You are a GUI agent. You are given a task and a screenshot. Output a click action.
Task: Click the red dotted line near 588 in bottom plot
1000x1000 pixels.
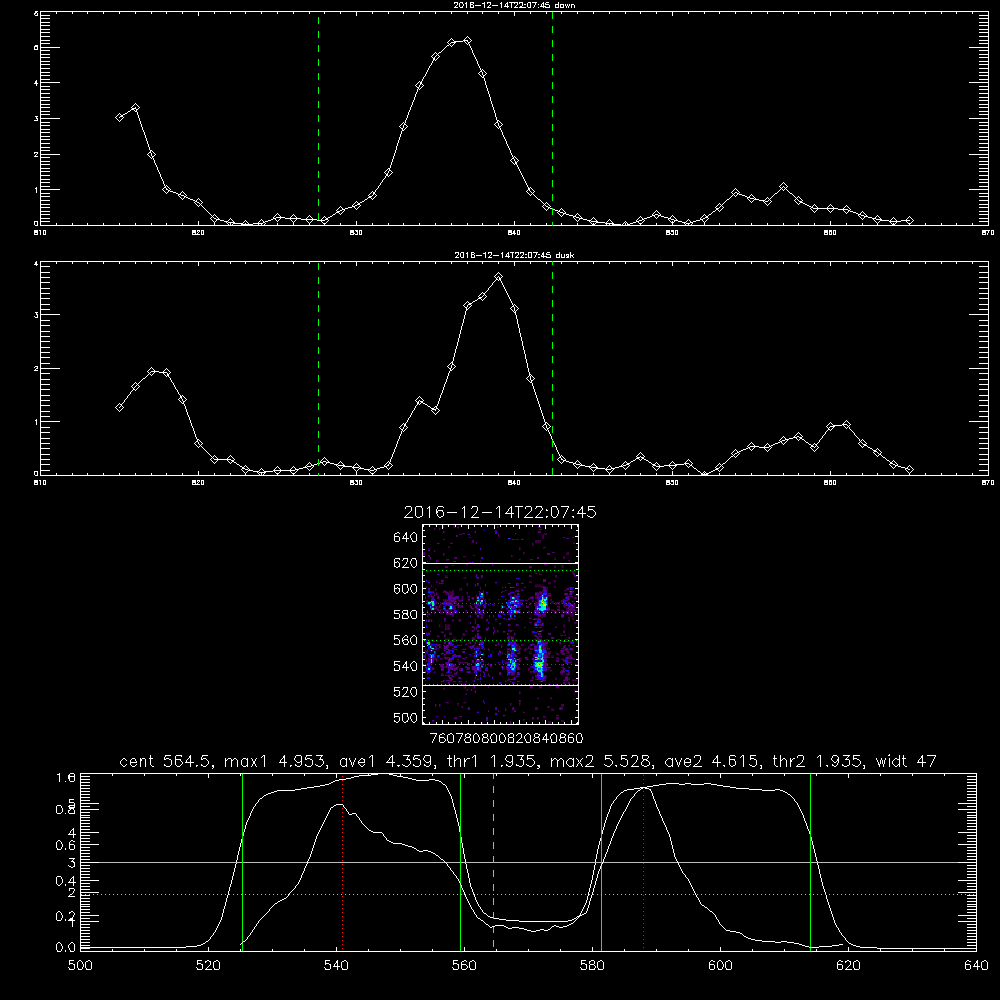(x=643, y=861)
